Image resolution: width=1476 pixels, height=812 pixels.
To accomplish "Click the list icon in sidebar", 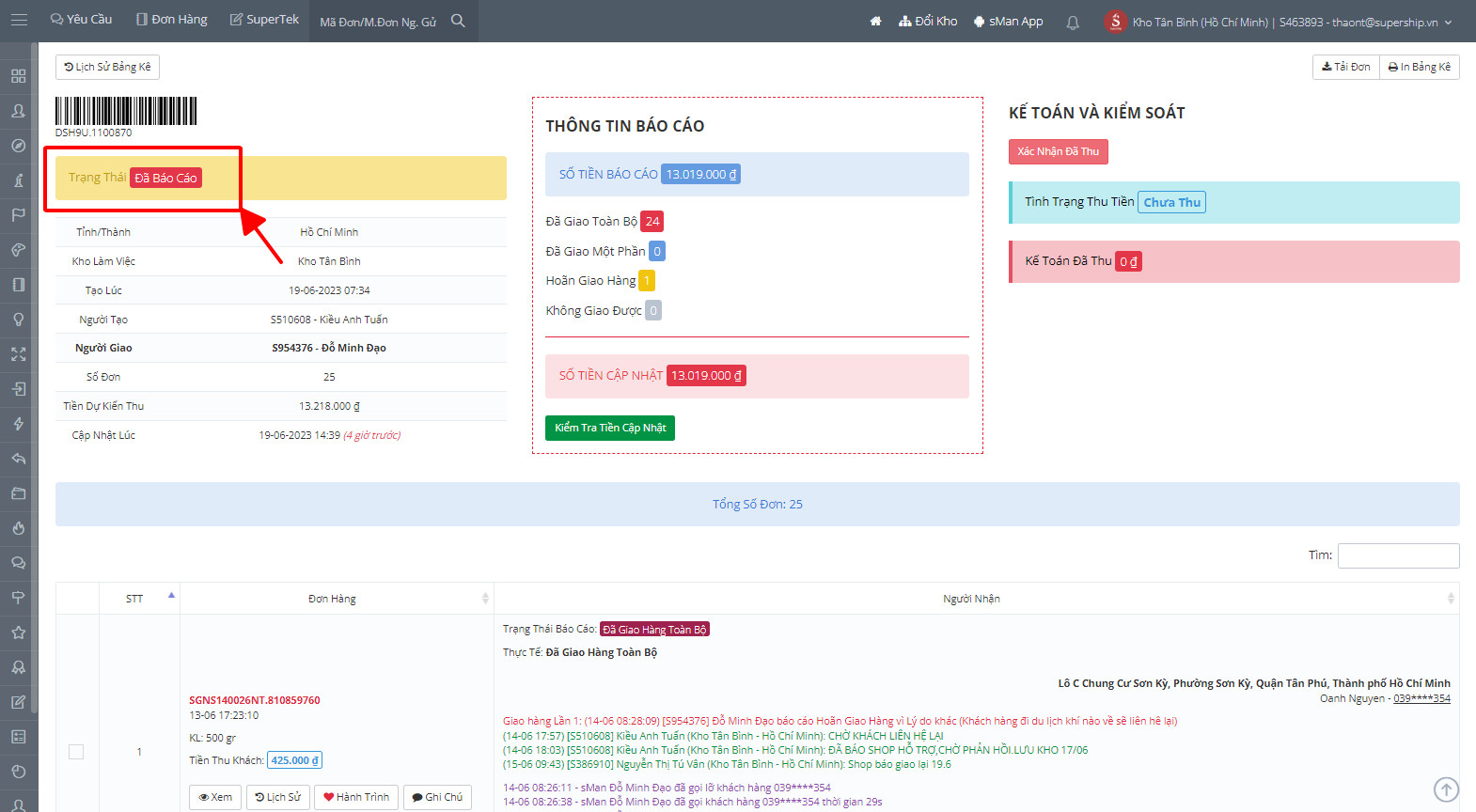I will (x=18, y=737).
